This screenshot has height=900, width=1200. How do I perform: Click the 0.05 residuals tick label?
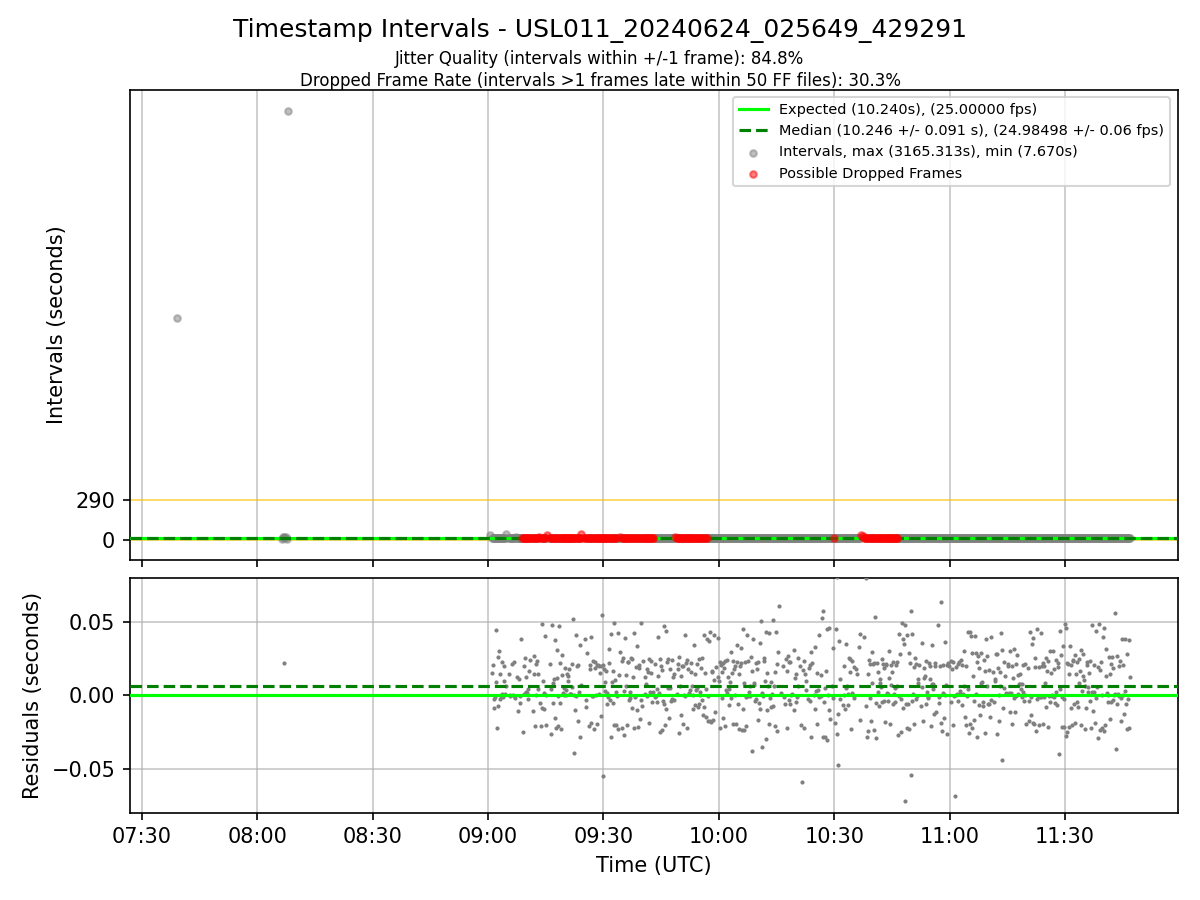(91, 622)
